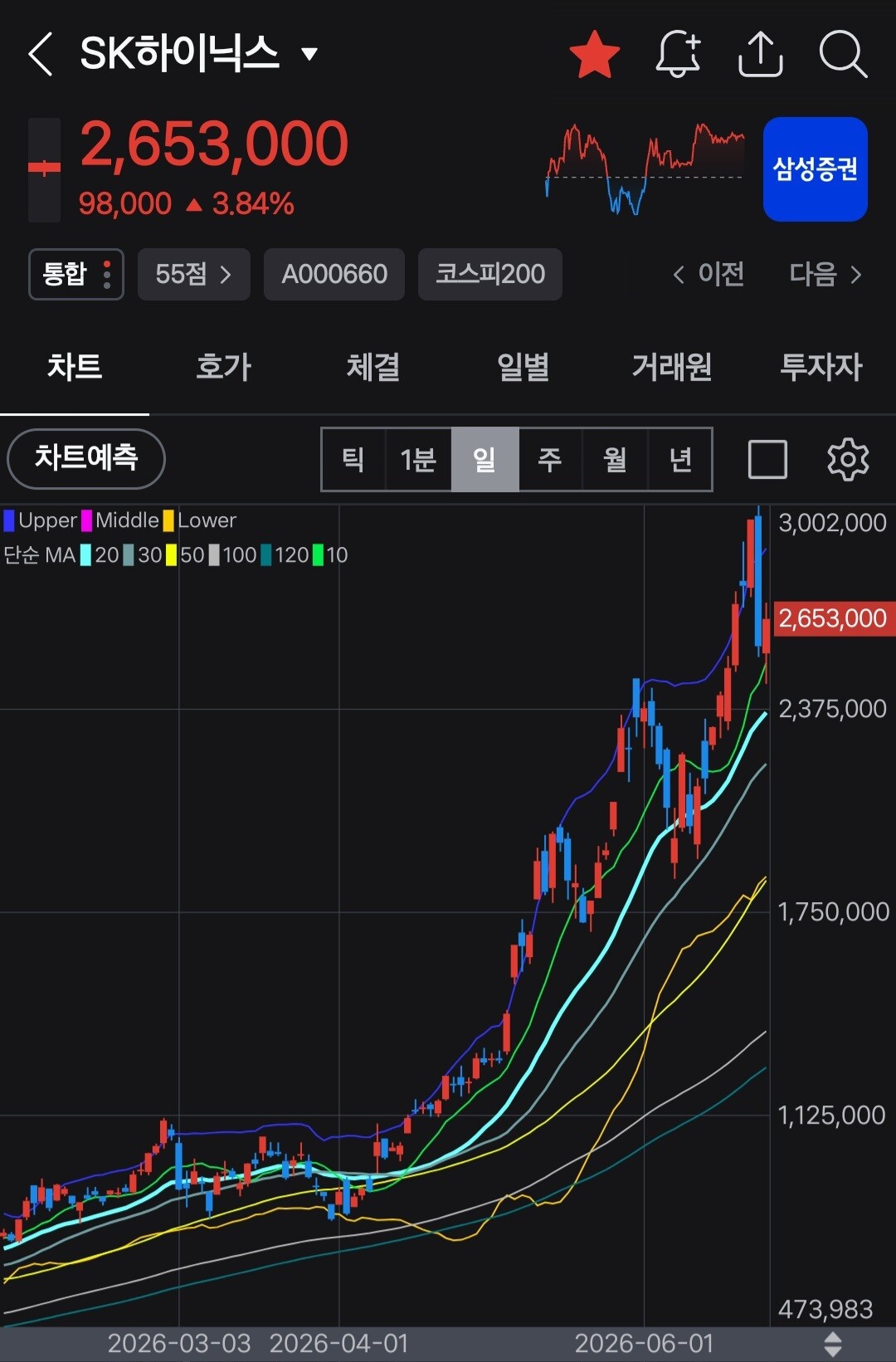The image size is (896, 1362).
Task: Tap the 차트예측 button
Action: click(86, 458)
